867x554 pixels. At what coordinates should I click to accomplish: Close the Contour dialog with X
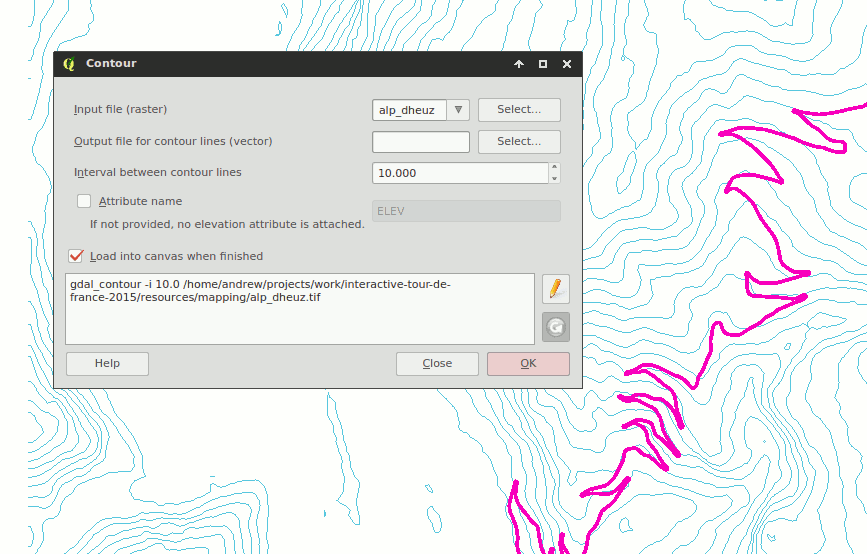coord(567,64)
